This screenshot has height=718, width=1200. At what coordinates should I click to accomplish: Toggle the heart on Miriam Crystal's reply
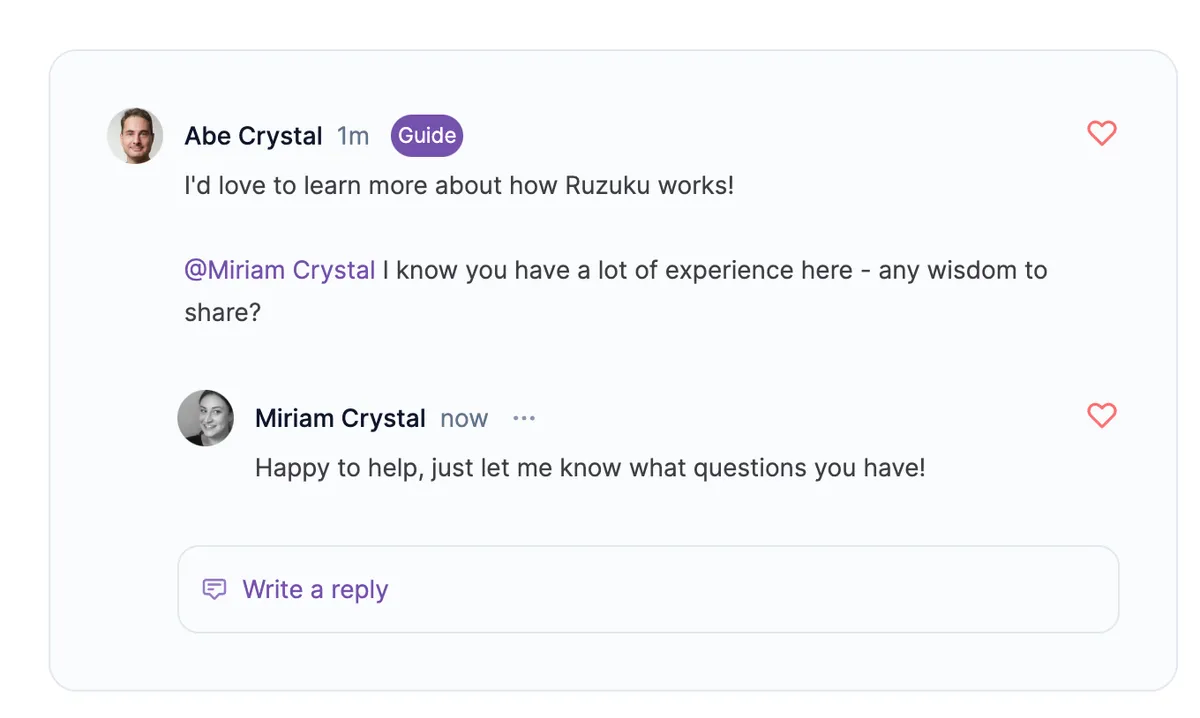(1101, 415)
